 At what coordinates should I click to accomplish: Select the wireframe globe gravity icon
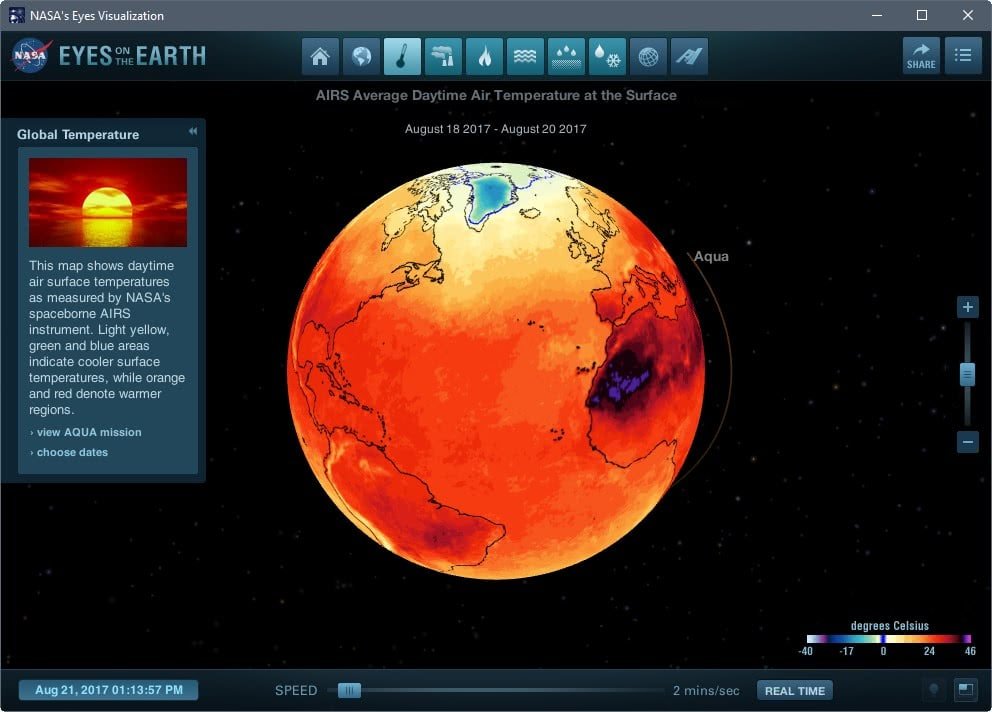coord(648,56)
